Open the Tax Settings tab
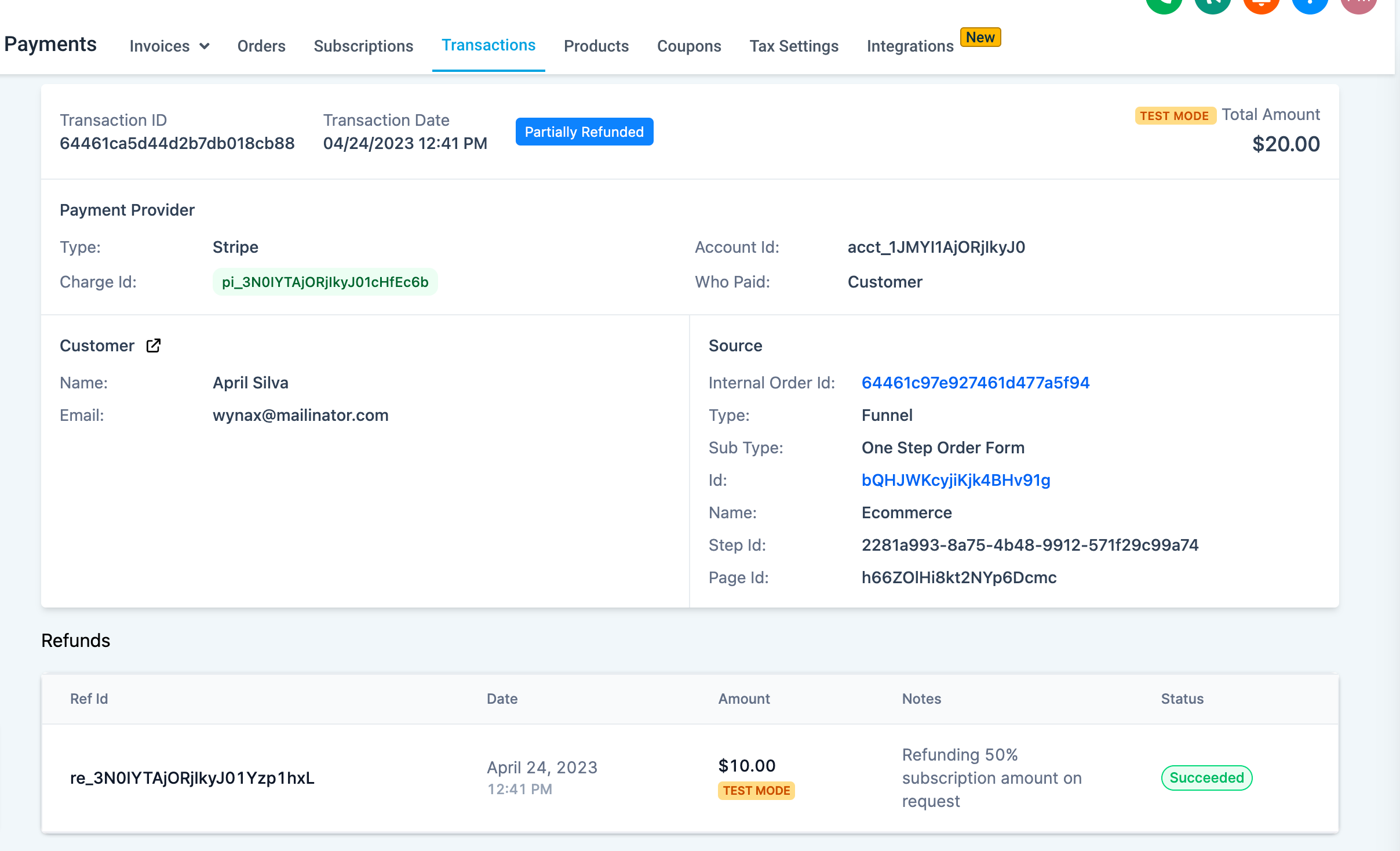The width and height of the screenshot is (1400, 851). (794, 46)
